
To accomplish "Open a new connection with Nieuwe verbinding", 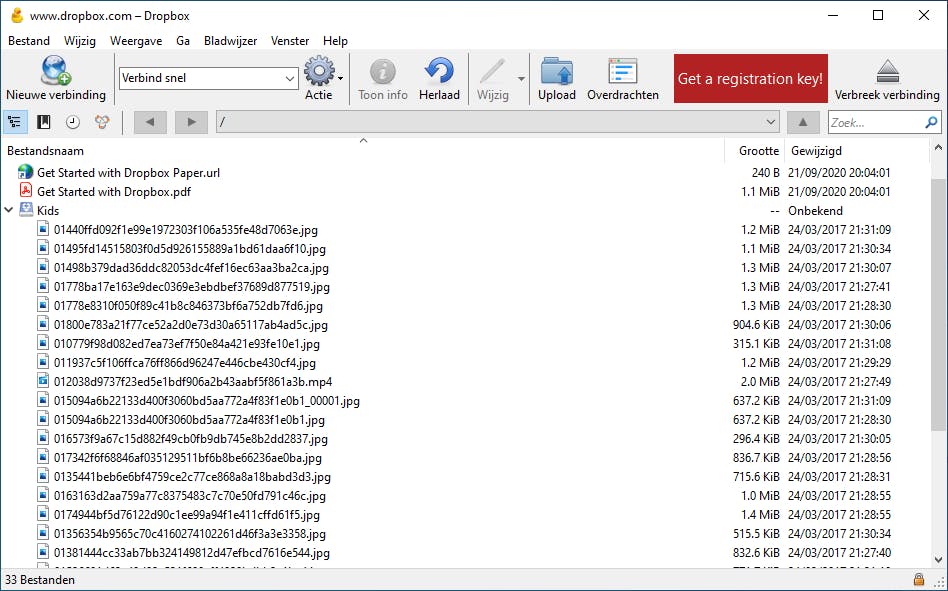I will pos(56,79).
